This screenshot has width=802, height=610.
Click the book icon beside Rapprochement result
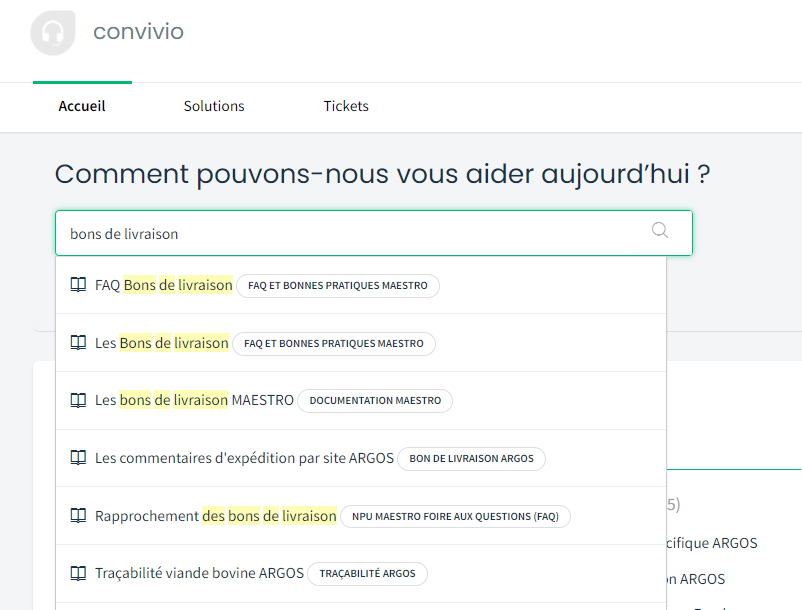[x=78, y=515]
